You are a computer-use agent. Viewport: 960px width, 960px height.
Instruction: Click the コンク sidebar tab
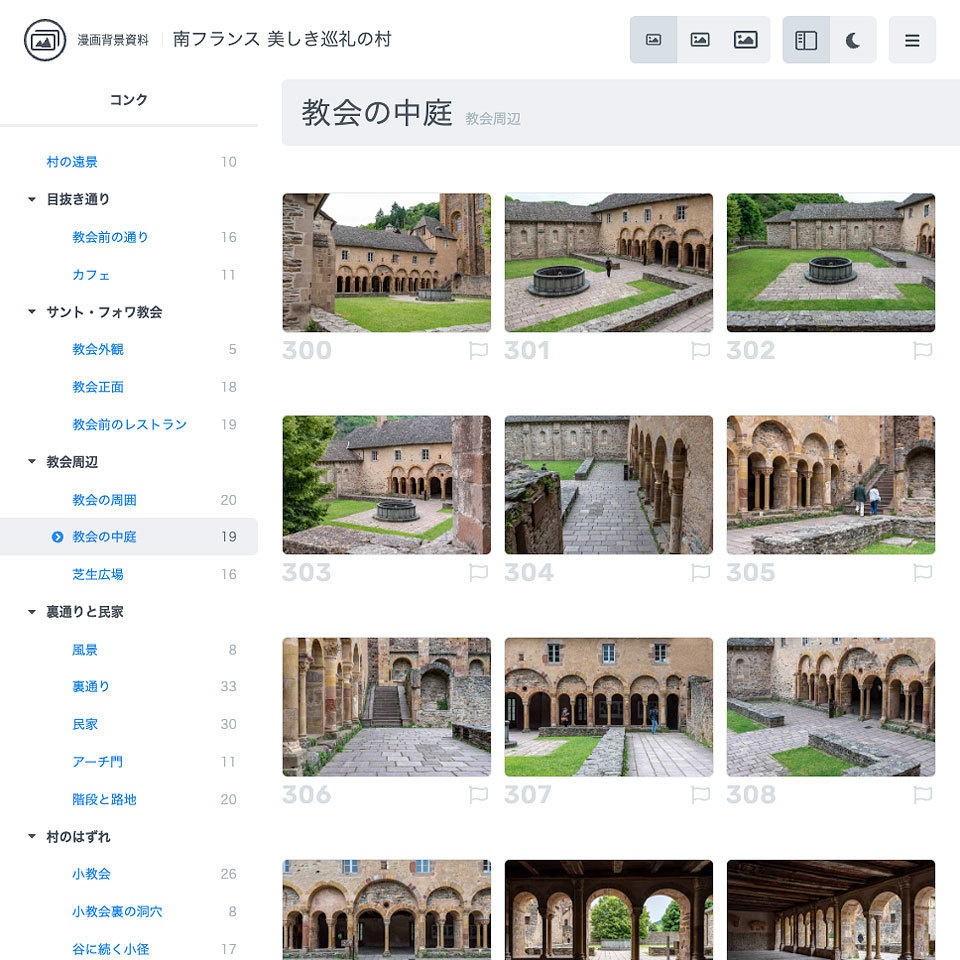(x=129, y=100)
